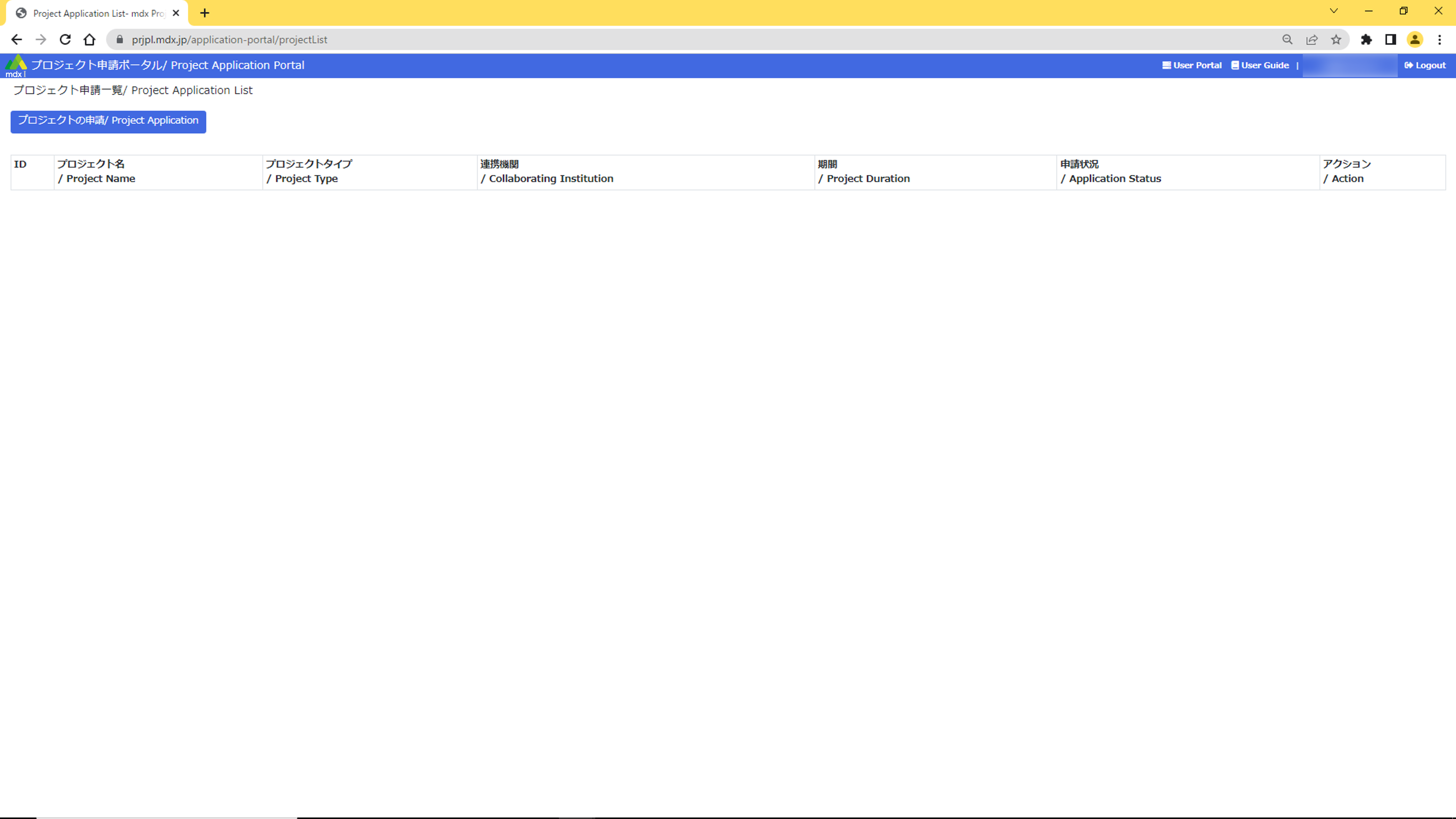The height and width of the screenshot is (819, 1456).
Task: Open the User Portal link
Action: click(1192, 66)
